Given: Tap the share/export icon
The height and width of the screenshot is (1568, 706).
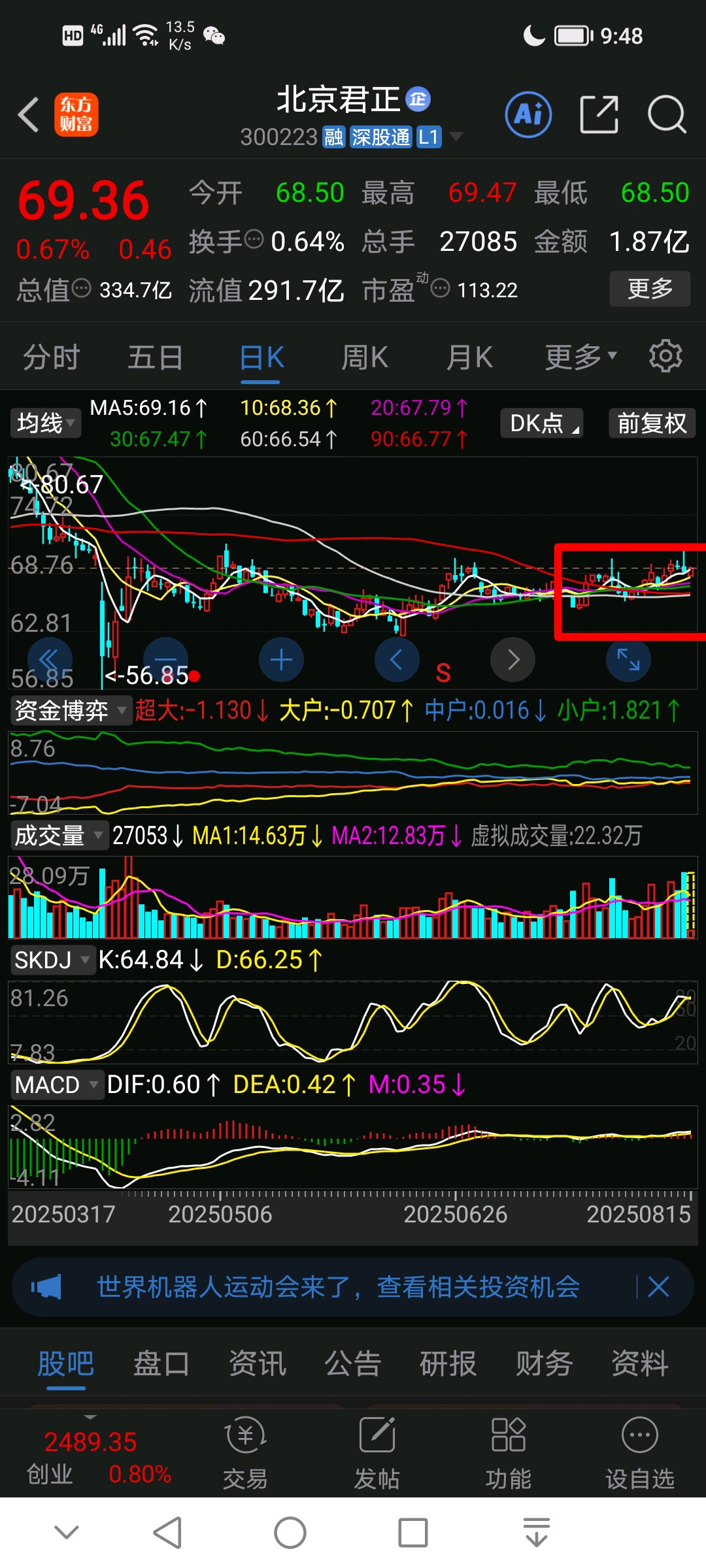Looking at the screenshot, I should 599,115.
